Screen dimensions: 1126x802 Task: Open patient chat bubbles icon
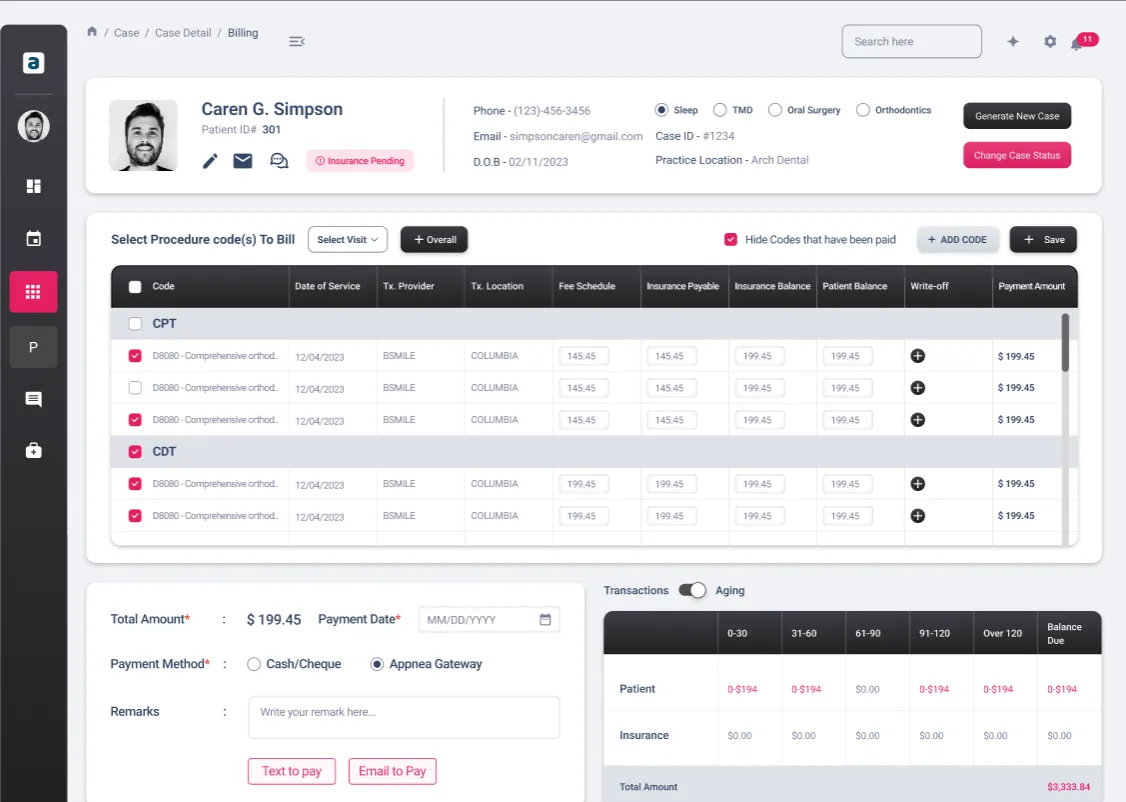tap(279, 161)
